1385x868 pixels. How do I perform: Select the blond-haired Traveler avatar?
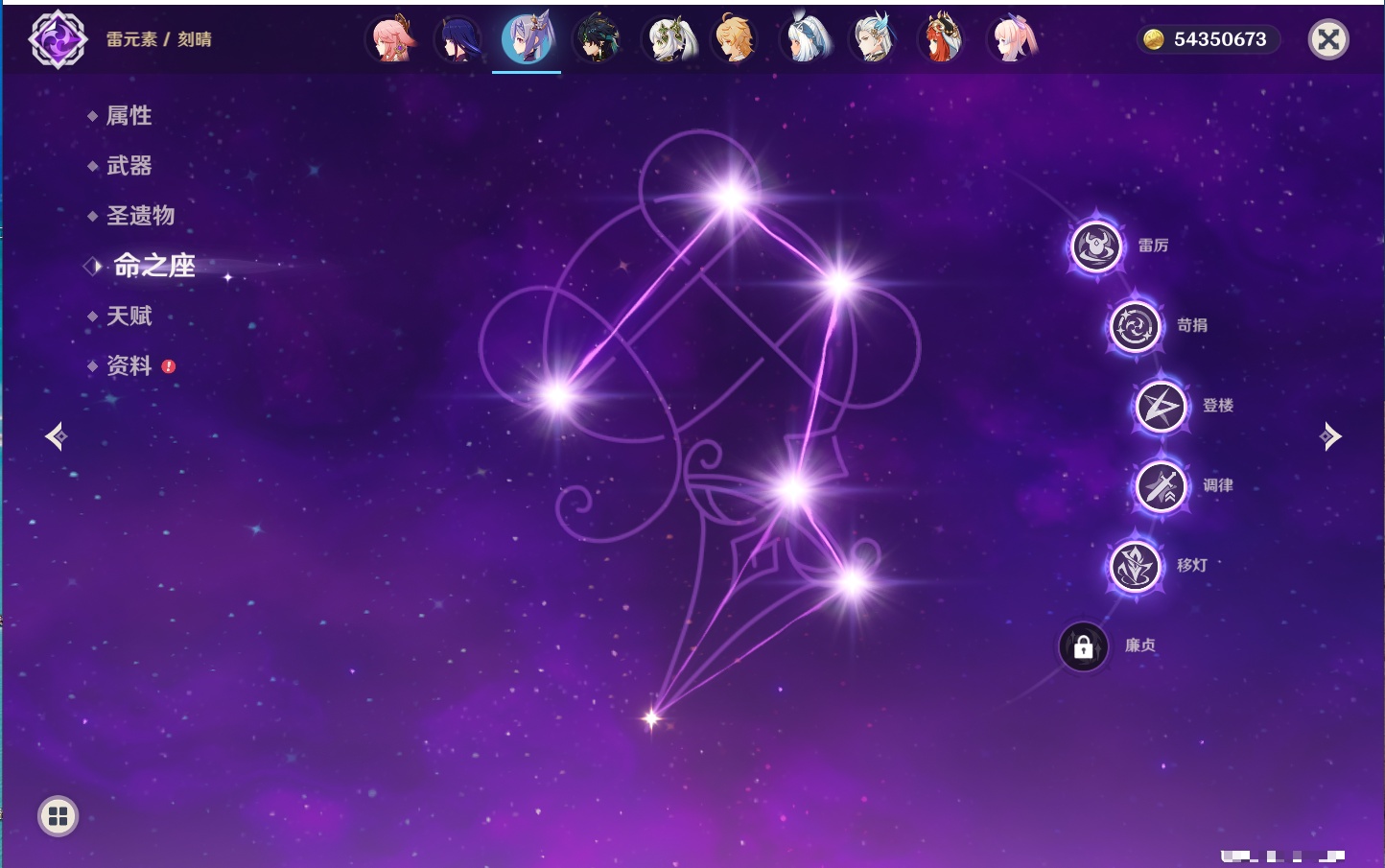click(735, 39)
